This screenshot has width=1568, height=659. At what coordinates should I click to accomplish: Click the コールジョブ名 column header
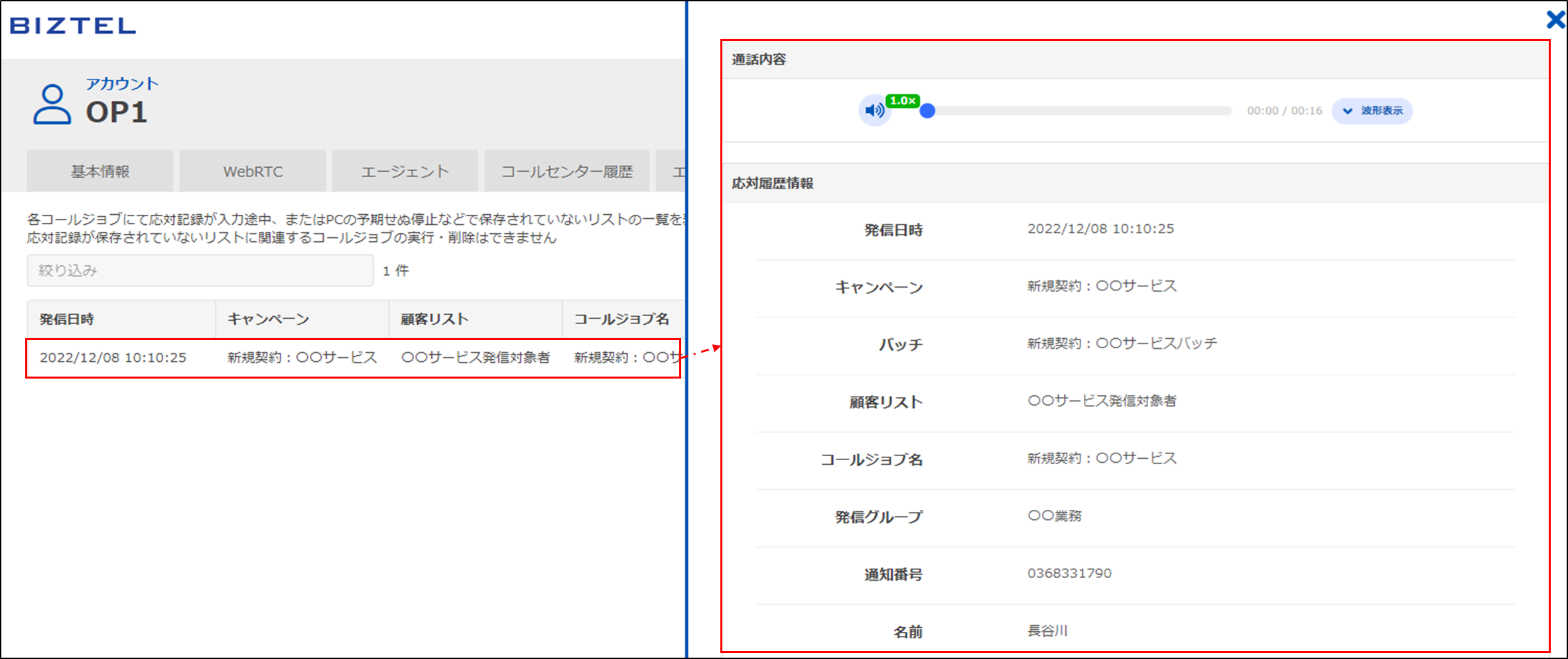point(621,319)
